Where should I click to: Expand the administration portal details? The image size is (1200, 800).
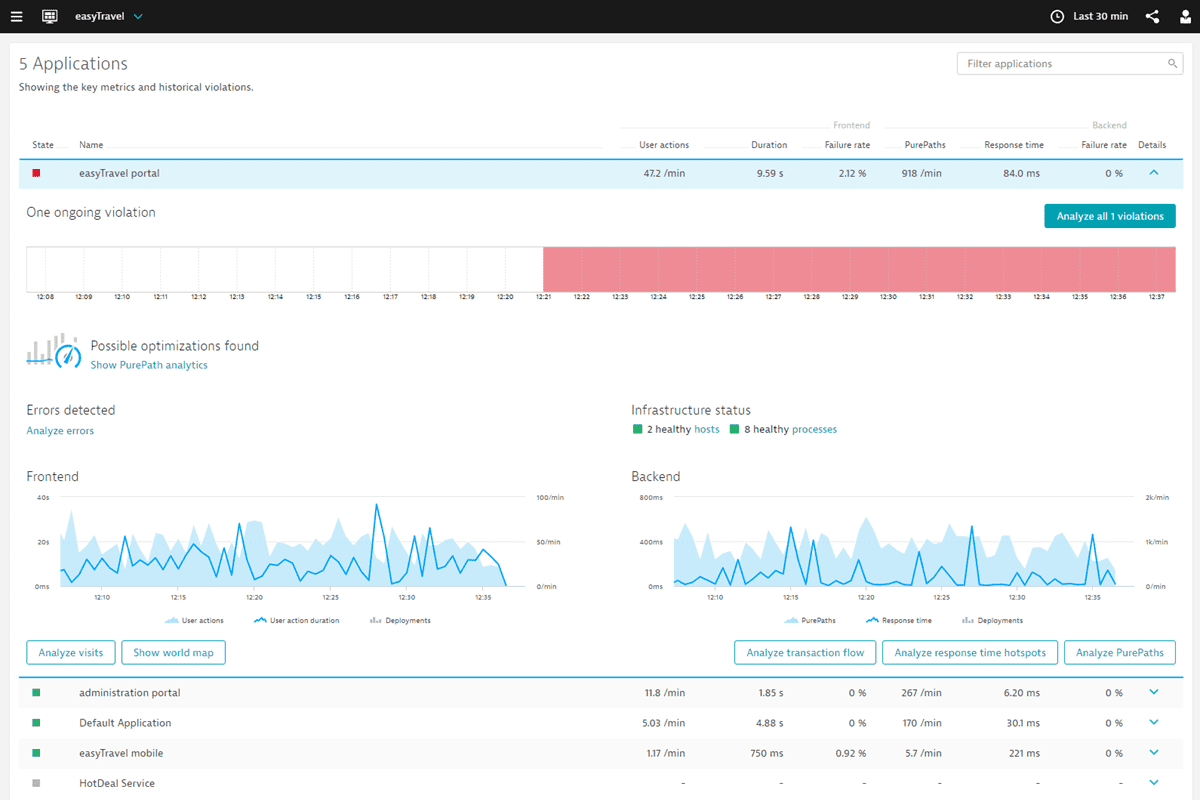(1154, 692)
